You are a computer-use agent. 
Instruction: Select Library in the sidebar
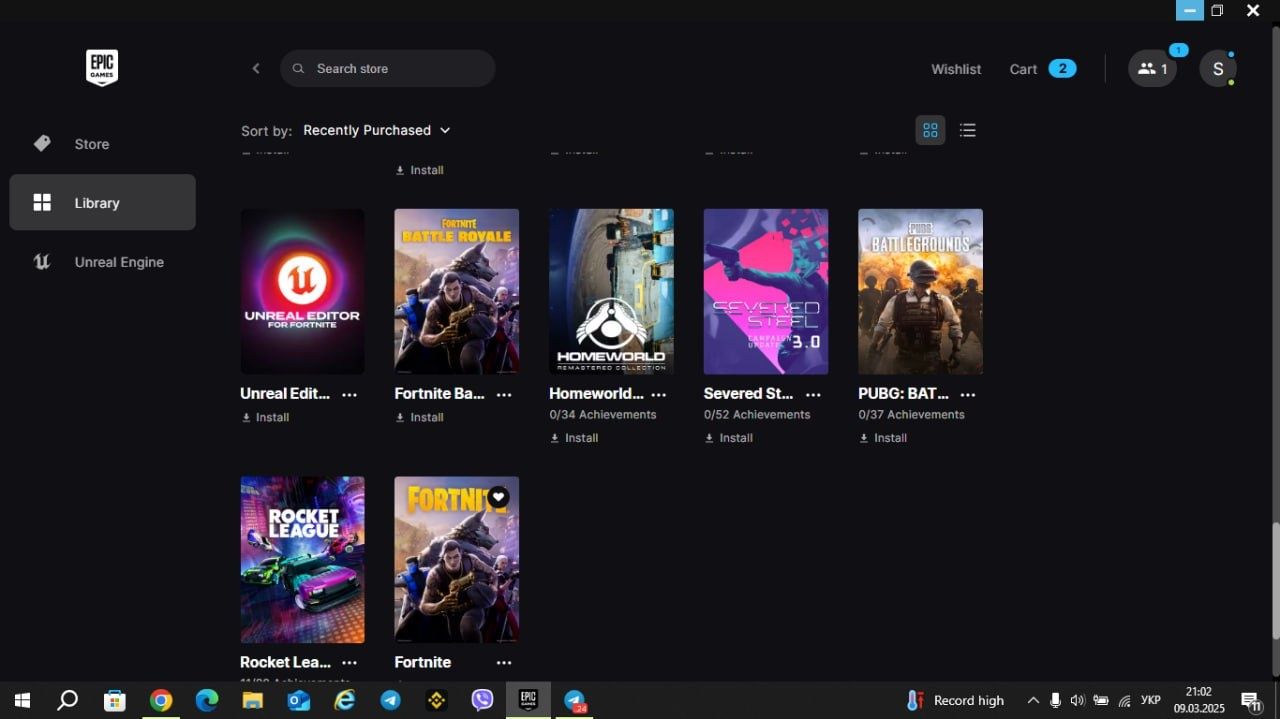tap(102, 203)
